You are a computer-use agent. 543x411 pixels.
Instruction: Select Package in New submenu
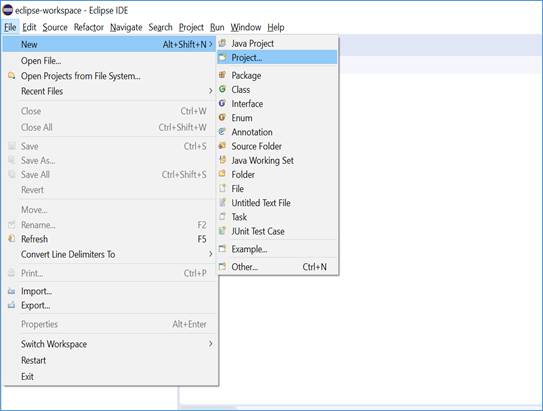(277, 75)
